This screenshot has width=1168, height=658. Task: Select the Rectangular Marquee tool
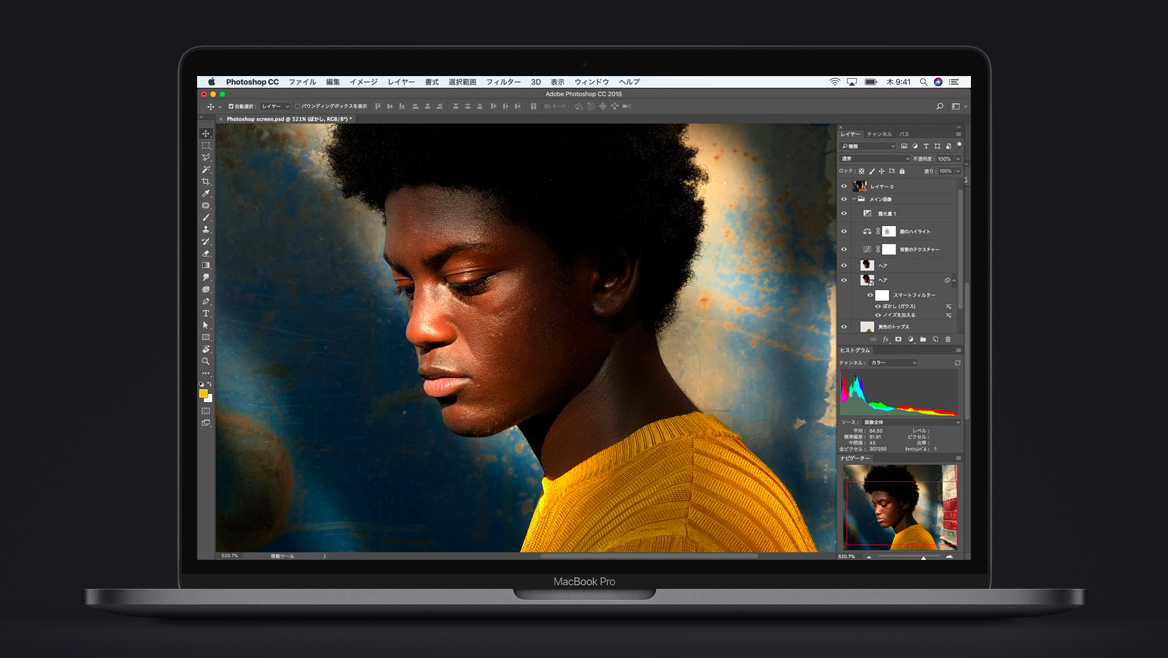click(206, 145)
